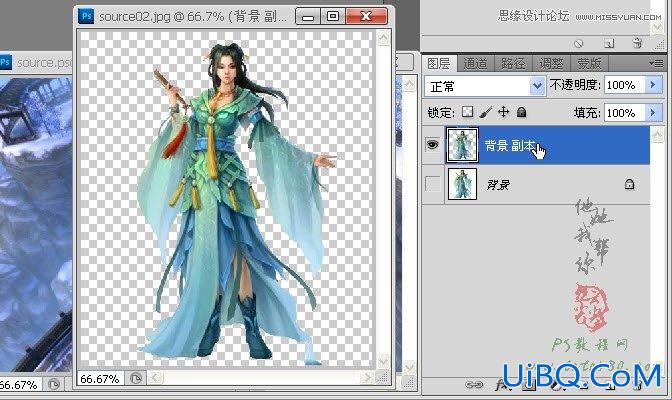Click the Layers list scroll-up arrow

(657, 135)
